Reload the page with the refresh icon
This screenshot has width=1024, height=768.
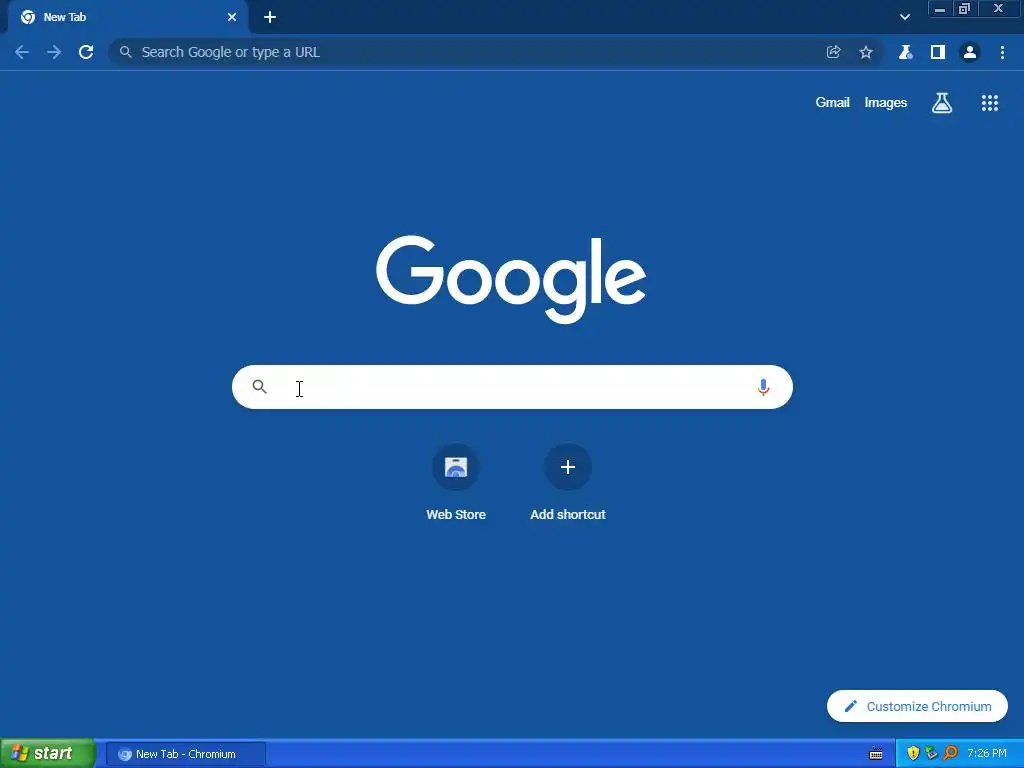pos(86,52)
